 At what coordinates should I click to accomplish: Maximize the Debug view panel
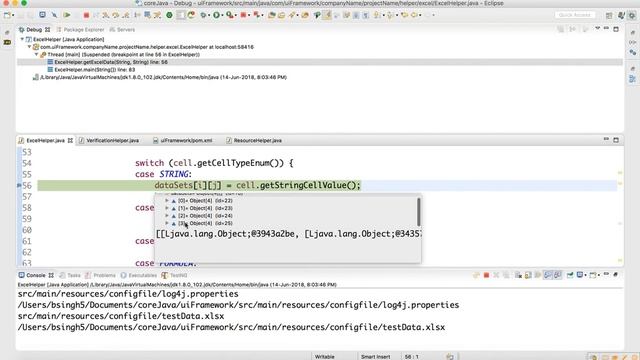[616, 29]
